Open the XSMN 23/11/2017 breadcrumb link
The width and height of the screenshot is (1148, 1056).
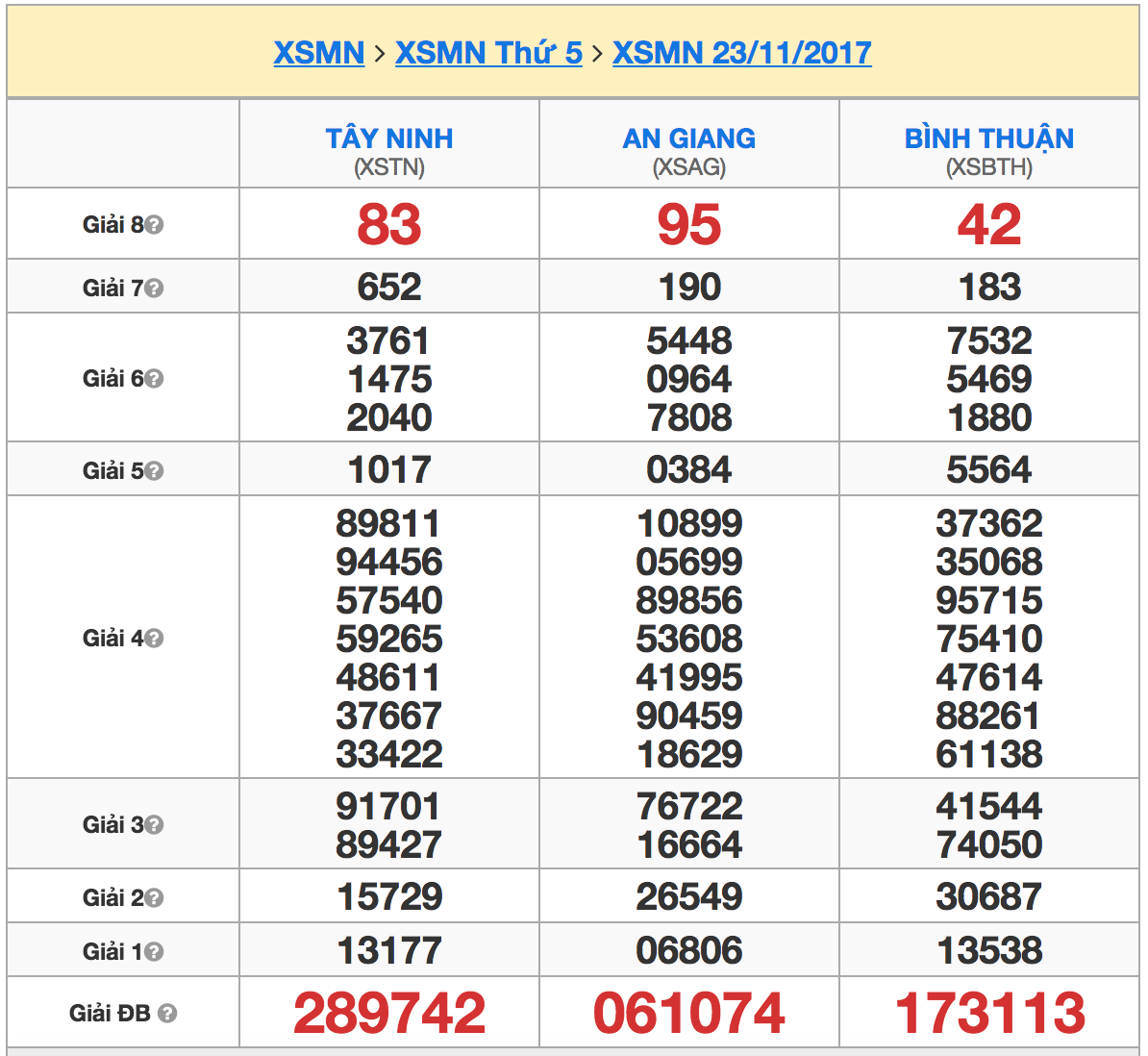(x=741, y=53)
